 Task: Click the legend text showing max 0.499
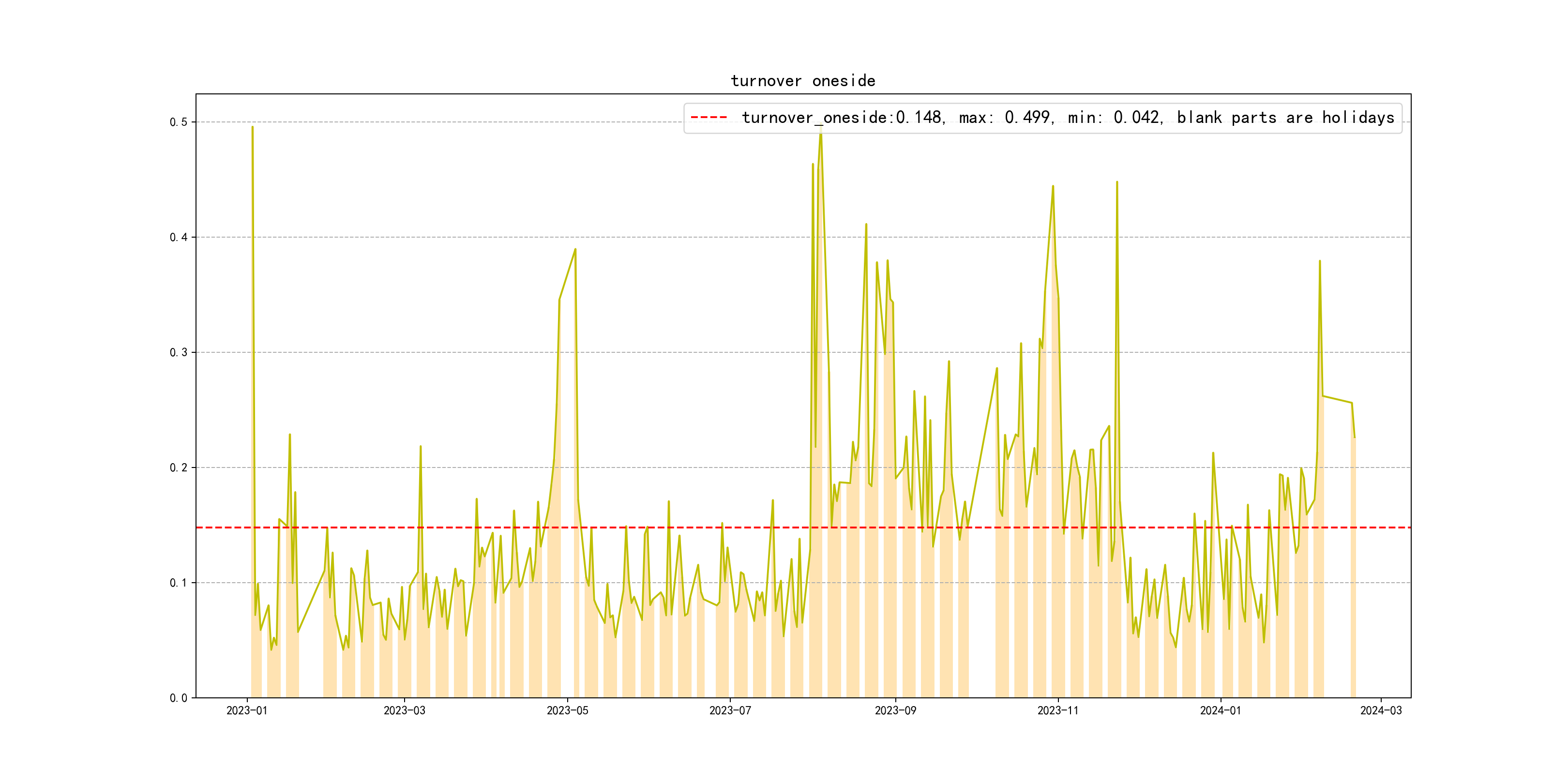[x=1004, y=118]
